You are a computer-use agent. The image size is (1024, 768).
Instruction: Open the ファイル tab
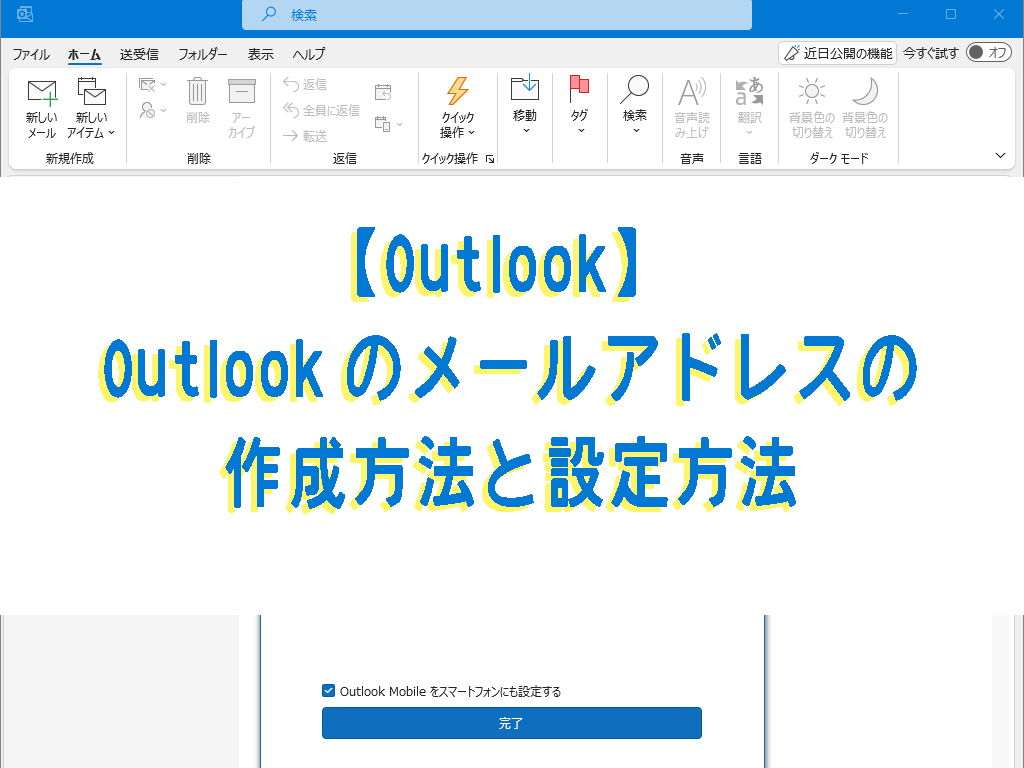31,54
